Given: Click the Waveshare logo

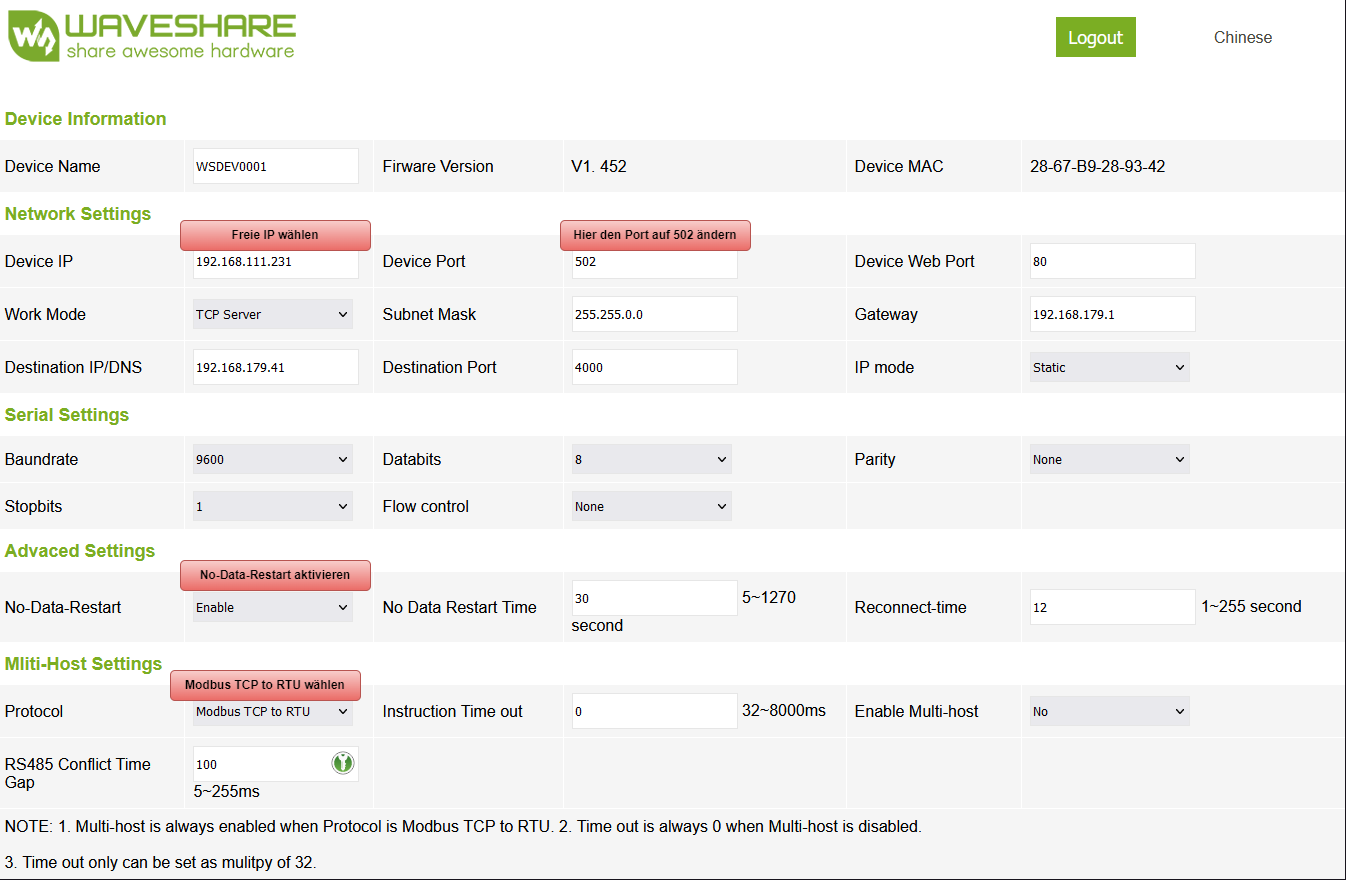Looking at the screenshot, I should [152, 38].
